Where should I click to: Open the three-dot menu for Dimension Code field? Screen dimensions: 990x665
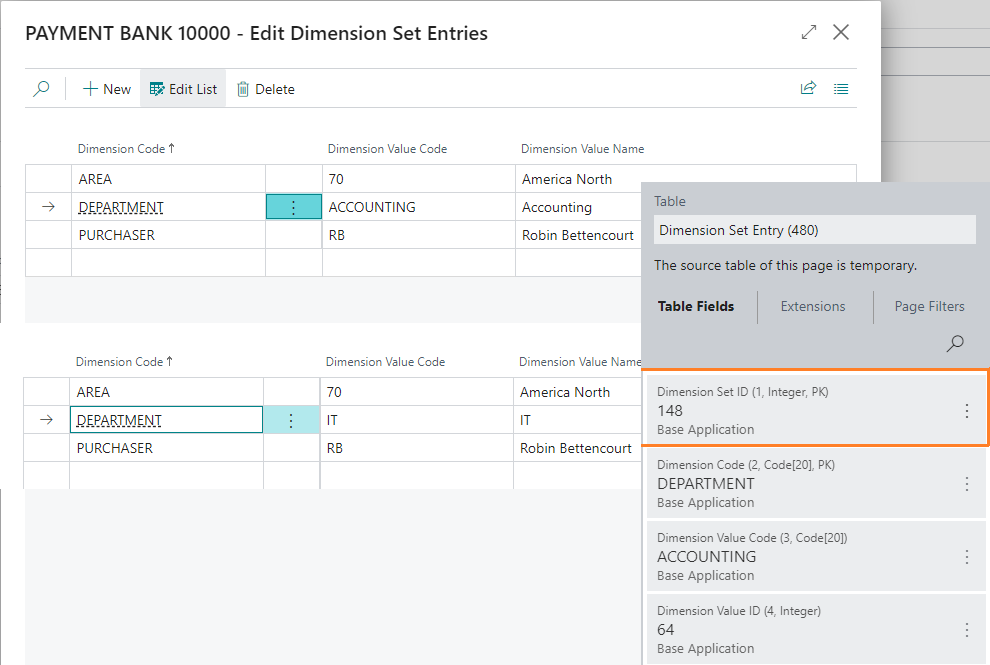click(x=966, y=484)
